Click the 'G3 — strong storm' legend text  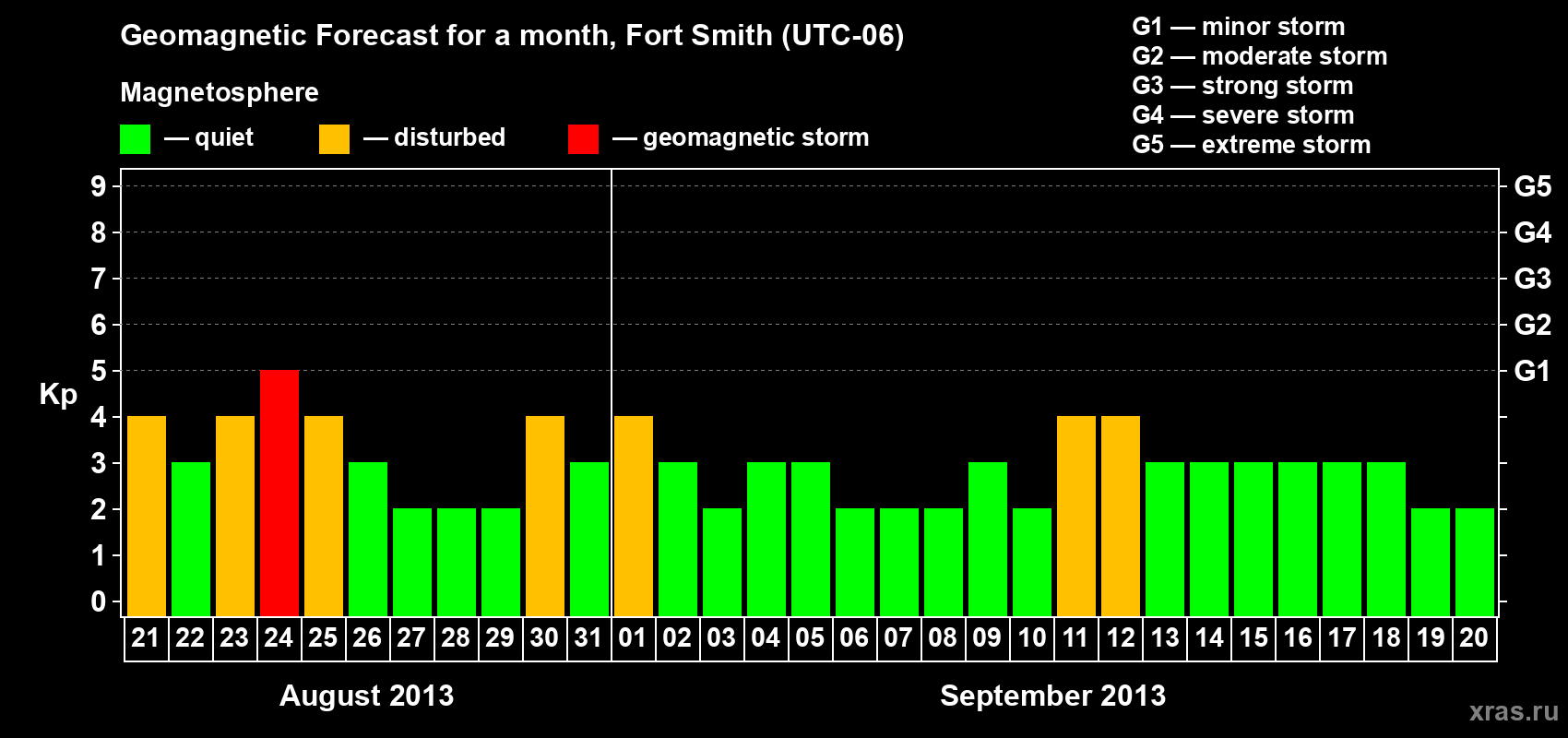[x=1242, y=86]
